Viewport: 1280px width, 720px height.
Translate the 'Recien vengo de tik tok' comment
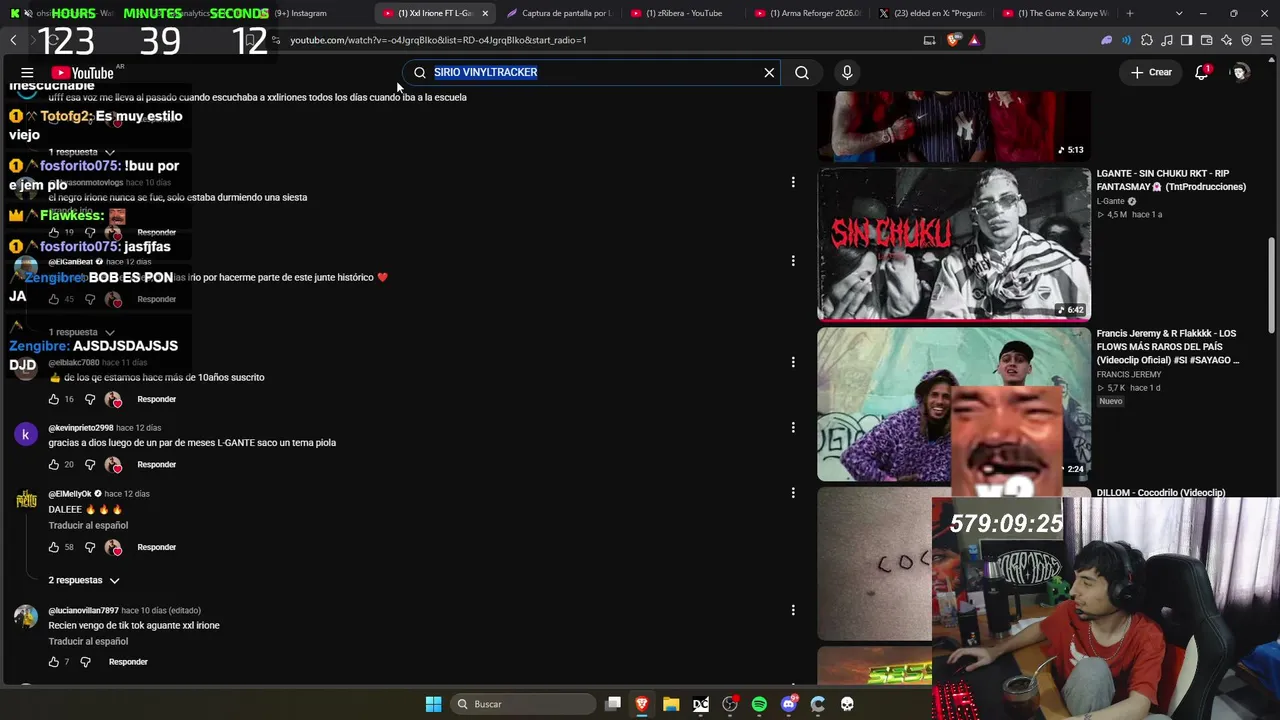click(x=88, y=641)
